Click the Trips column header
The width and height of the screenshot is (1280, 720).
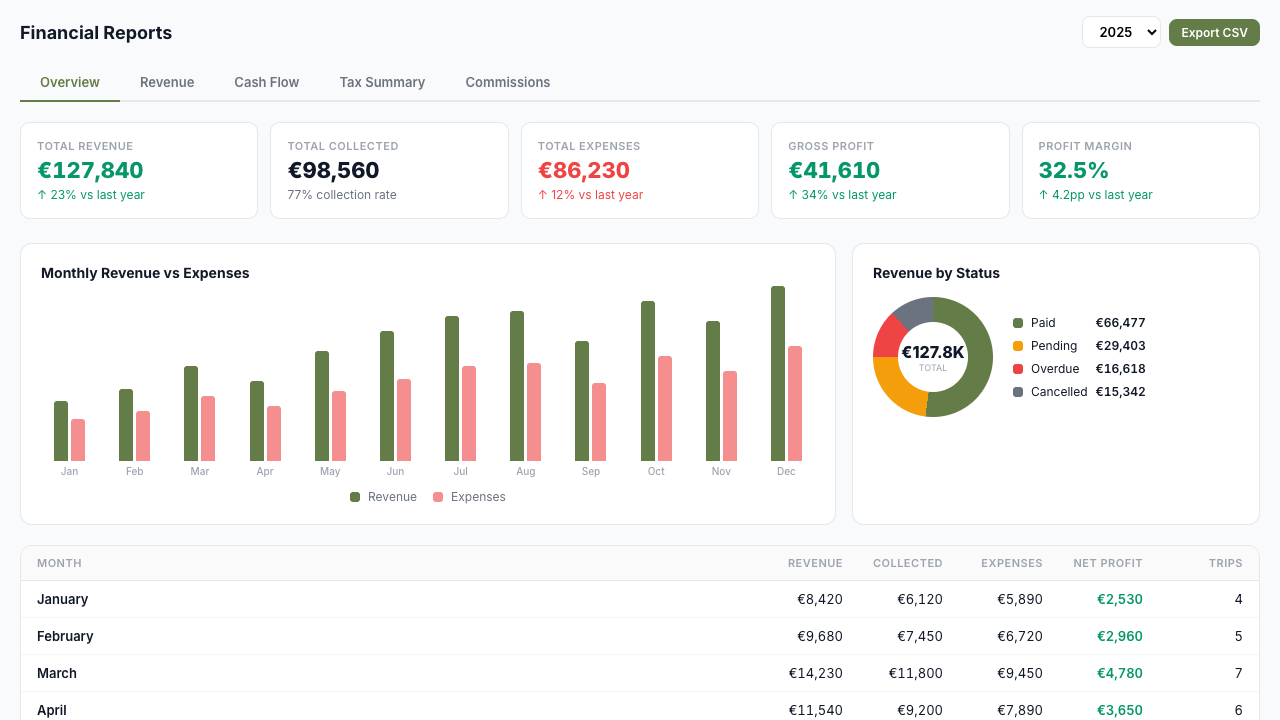(x=1226, y=563)
